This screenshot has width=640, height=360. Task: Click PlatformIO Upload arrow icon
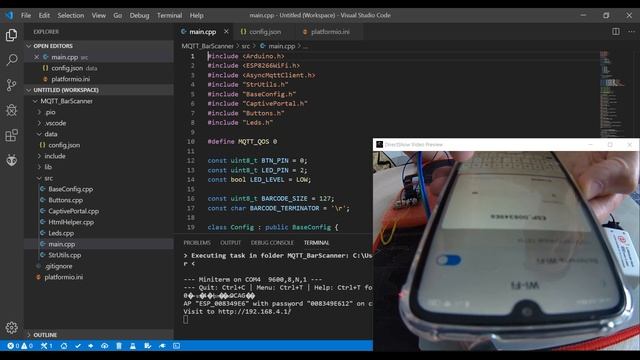[91, 346]
